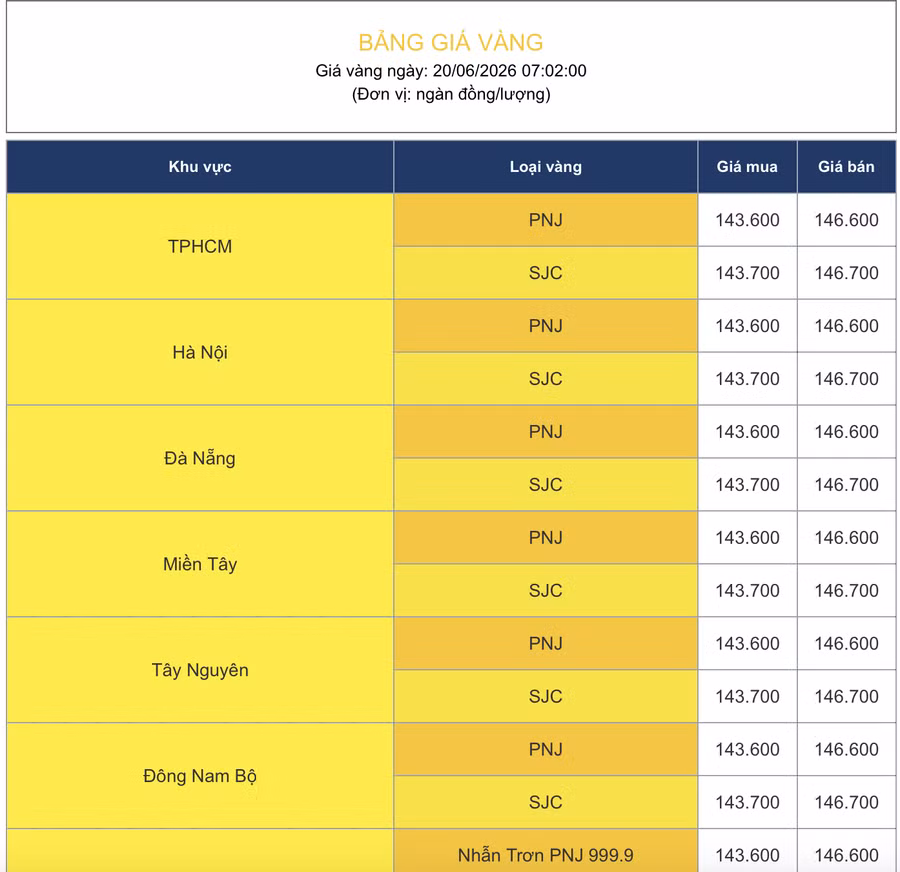Click sell price 146.700 for Đông Nam Bộ SJC

click(x=846, y=802)
